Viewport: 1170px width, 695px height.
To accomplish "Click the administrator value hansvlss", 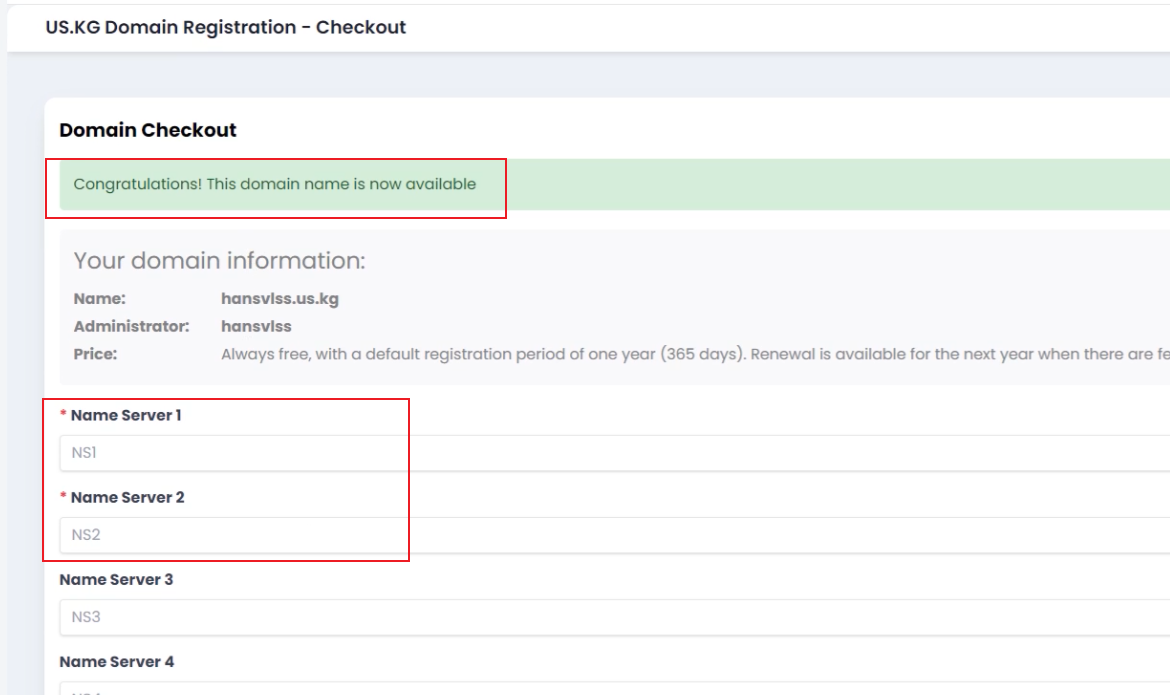I will [x=256, y=326].
